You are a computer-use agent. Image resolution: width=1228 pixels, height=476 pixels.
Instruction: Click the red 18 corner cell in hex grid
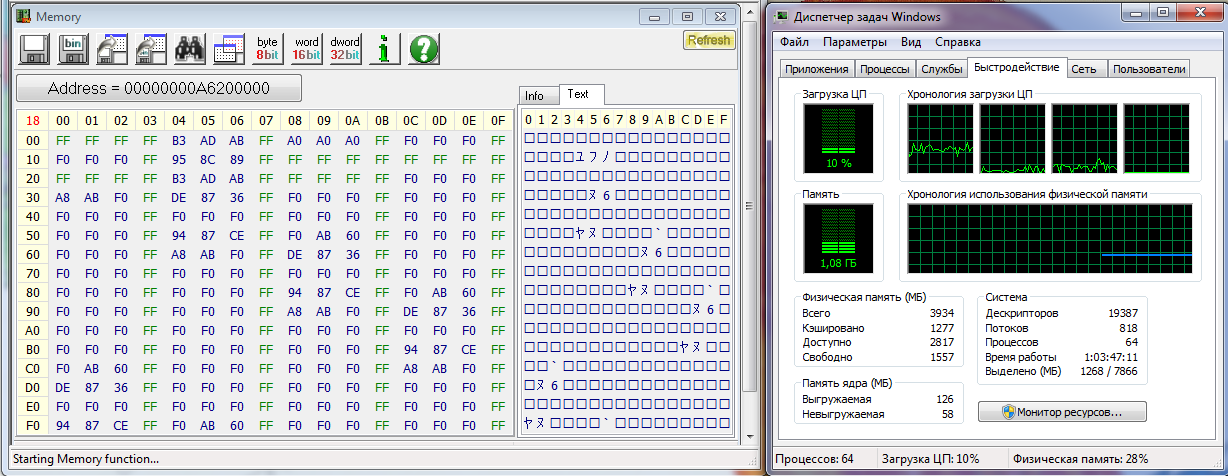(x=32, y=121)
